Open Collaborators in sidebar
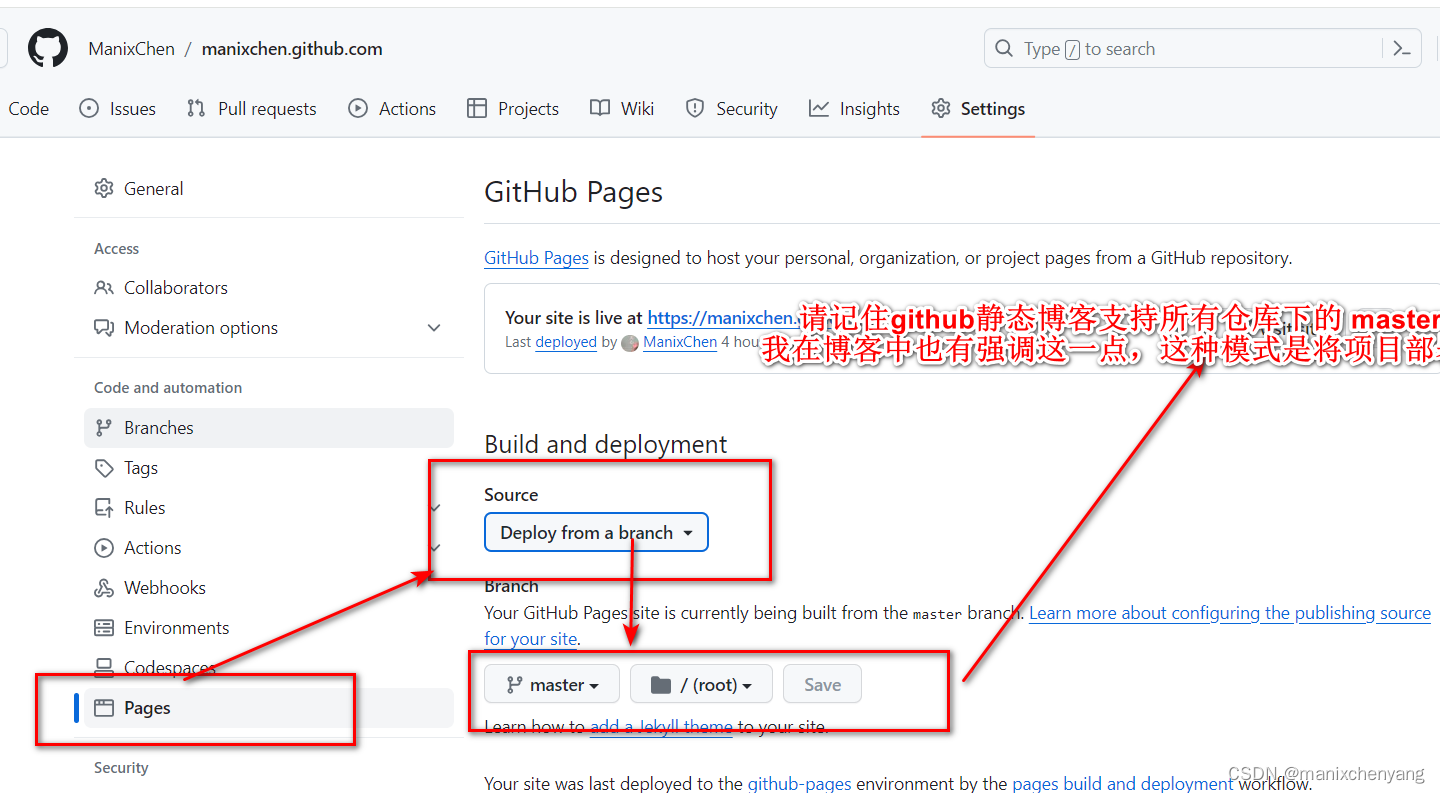This screenshot has width=1440, height=793. (x=269, y=288)
